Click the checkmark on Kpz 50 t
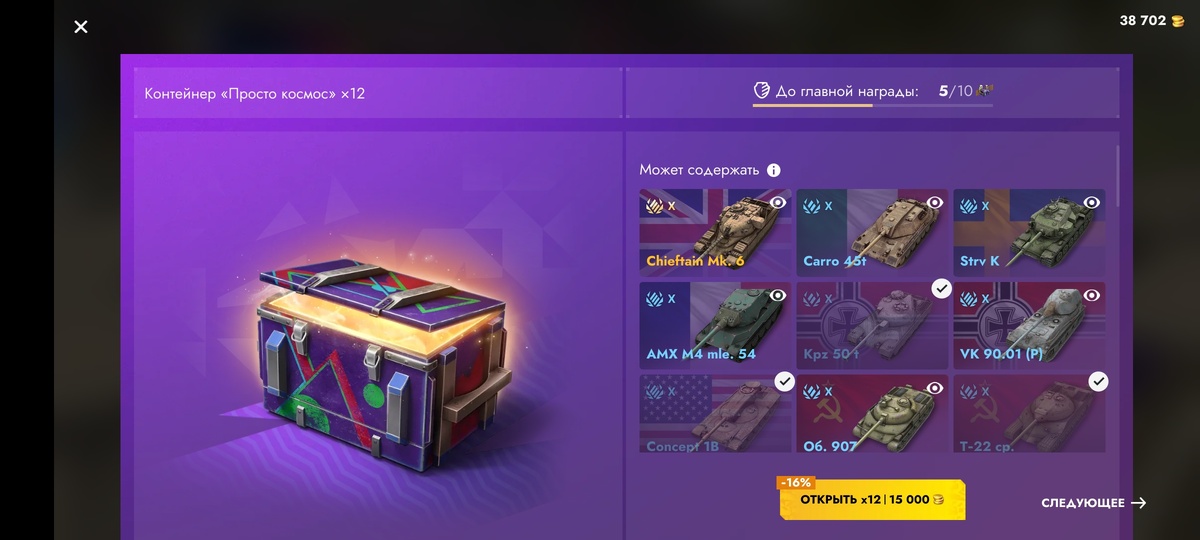The width and height of the screenshot is (1200, 540). click(941, 288)
